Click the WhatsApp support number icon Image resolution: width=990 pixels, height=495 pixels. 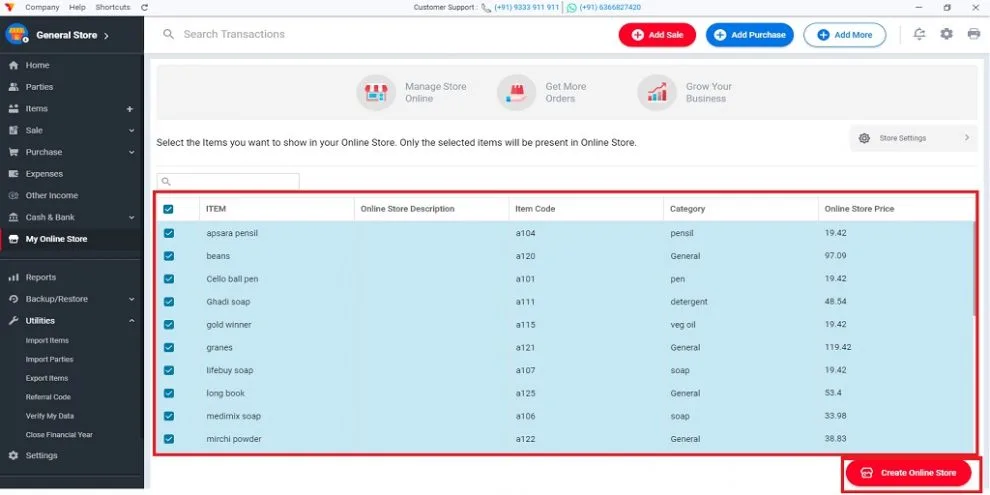[x=571, y=8]
